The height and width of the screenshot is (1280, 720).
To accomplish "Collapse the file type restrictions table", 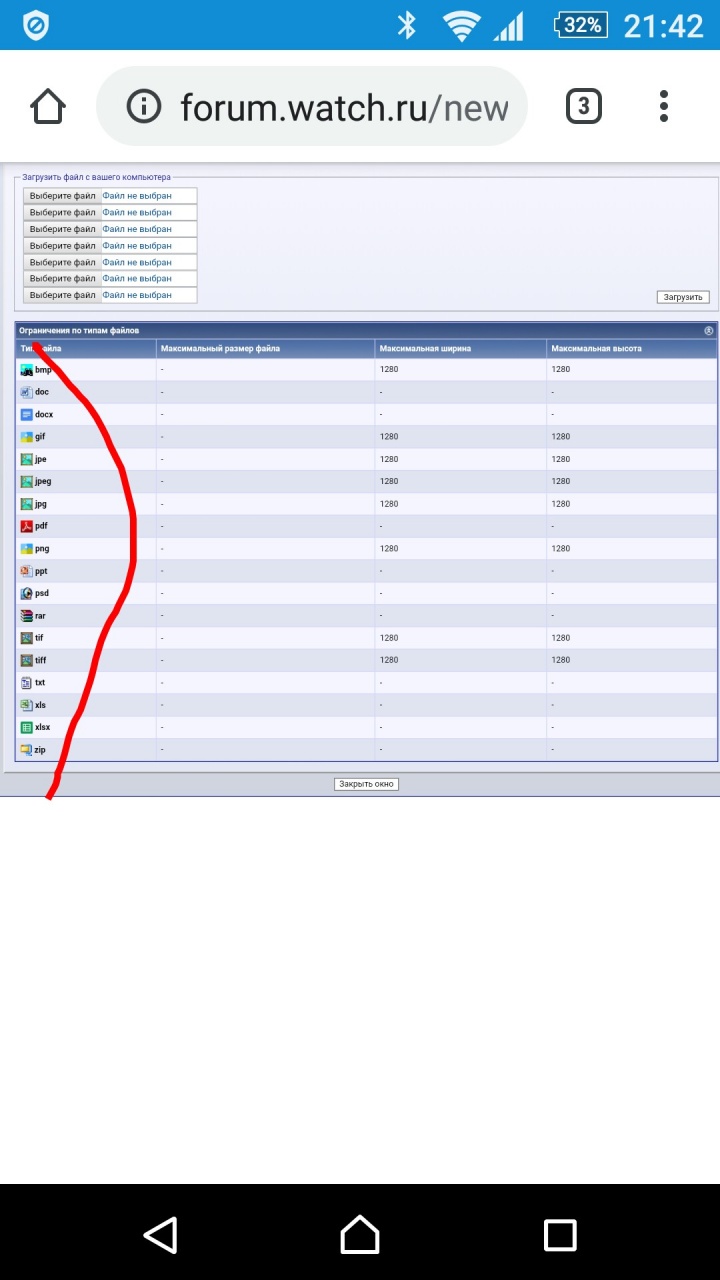I will pos(708,330).
